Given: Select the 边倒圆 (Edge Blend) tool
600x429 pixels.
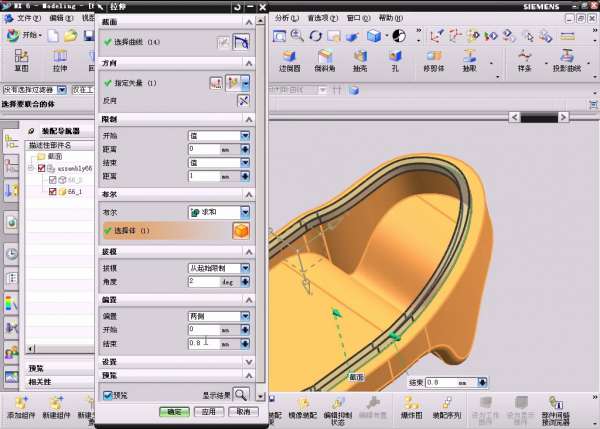Looking at the screenshot, I should 290,60.
